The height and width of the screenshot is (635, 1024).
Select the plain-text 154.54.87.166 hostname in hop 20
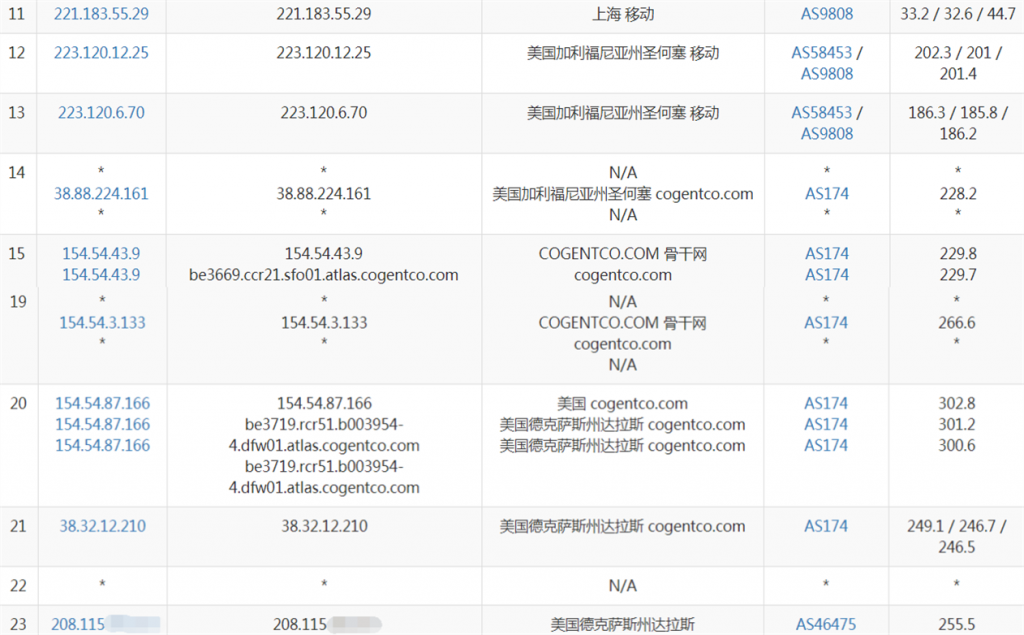point(325,404)
